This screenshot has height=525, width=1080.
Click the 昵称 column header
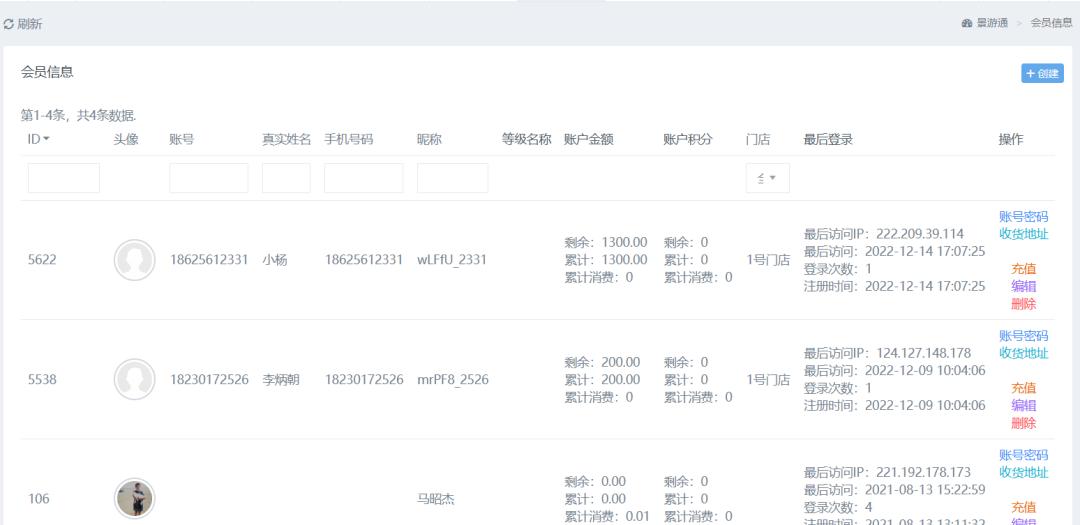pyautogui.click(x=429, y=139)
